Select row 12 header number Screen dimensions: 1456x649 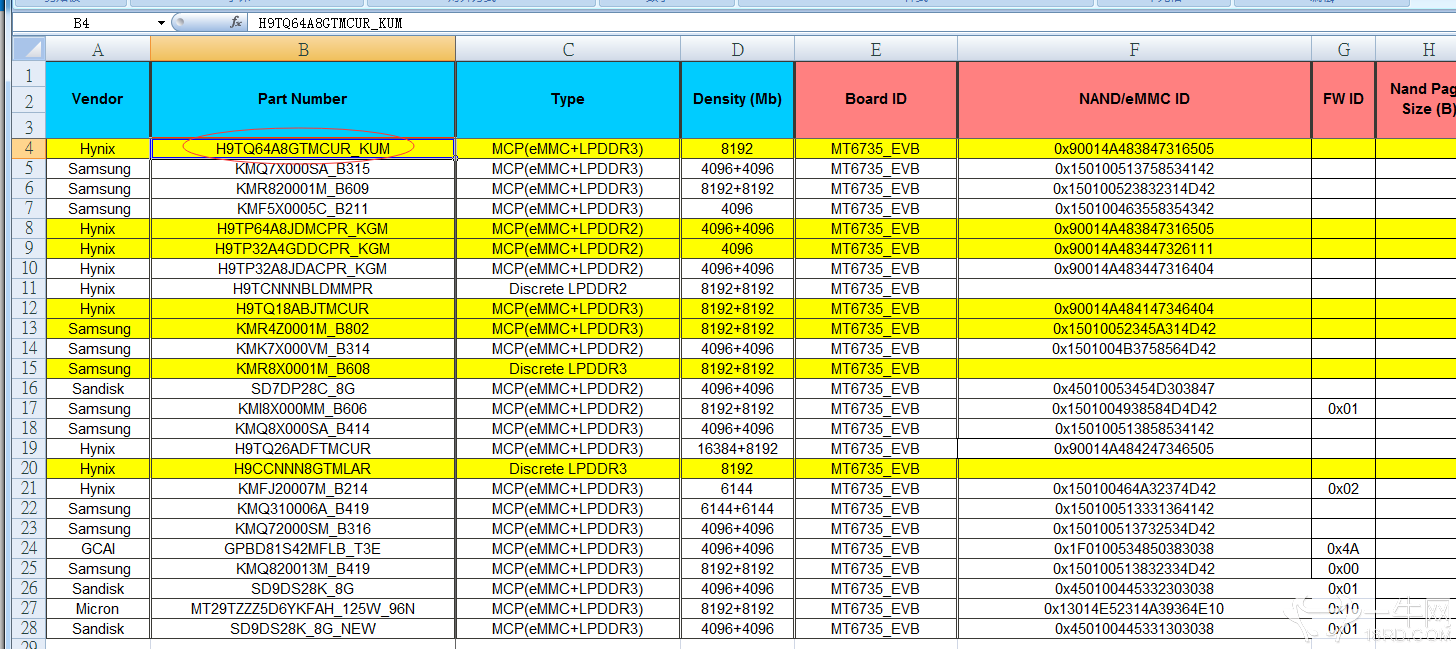tap(30, 308)
